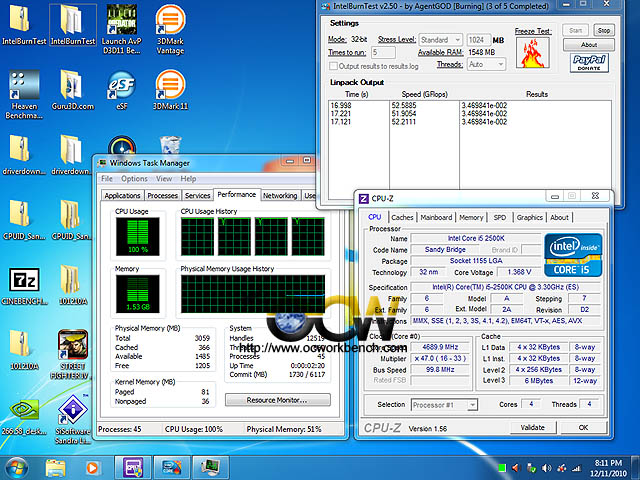Open the NVIDIA 266.58 driver icon
Image resolution: width=640 pixels, height=480 pixels.
point(24,417)
